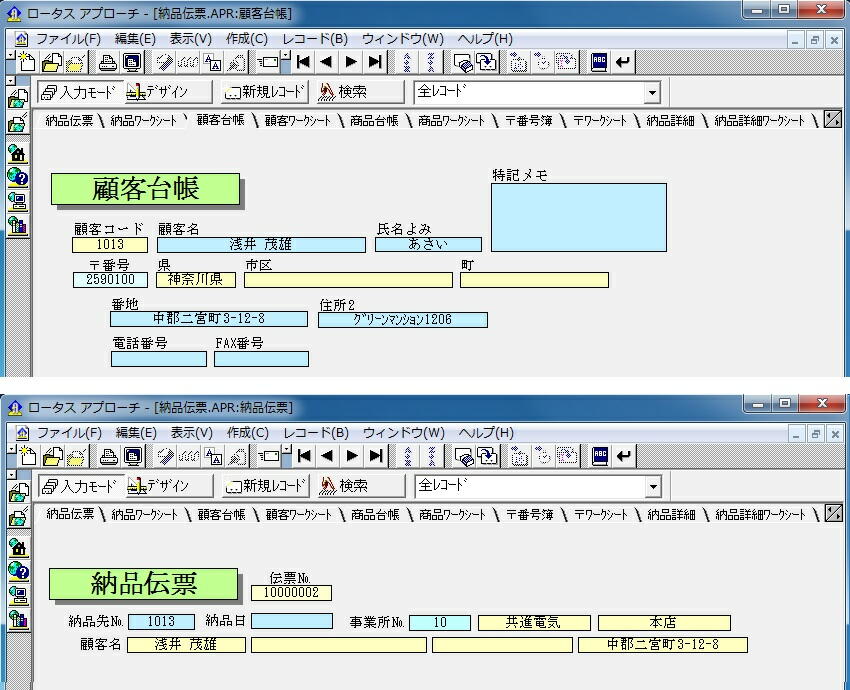Click the spell check ABC icon in top window
This screenshot has width=850, height=690.
coord(598,62)
